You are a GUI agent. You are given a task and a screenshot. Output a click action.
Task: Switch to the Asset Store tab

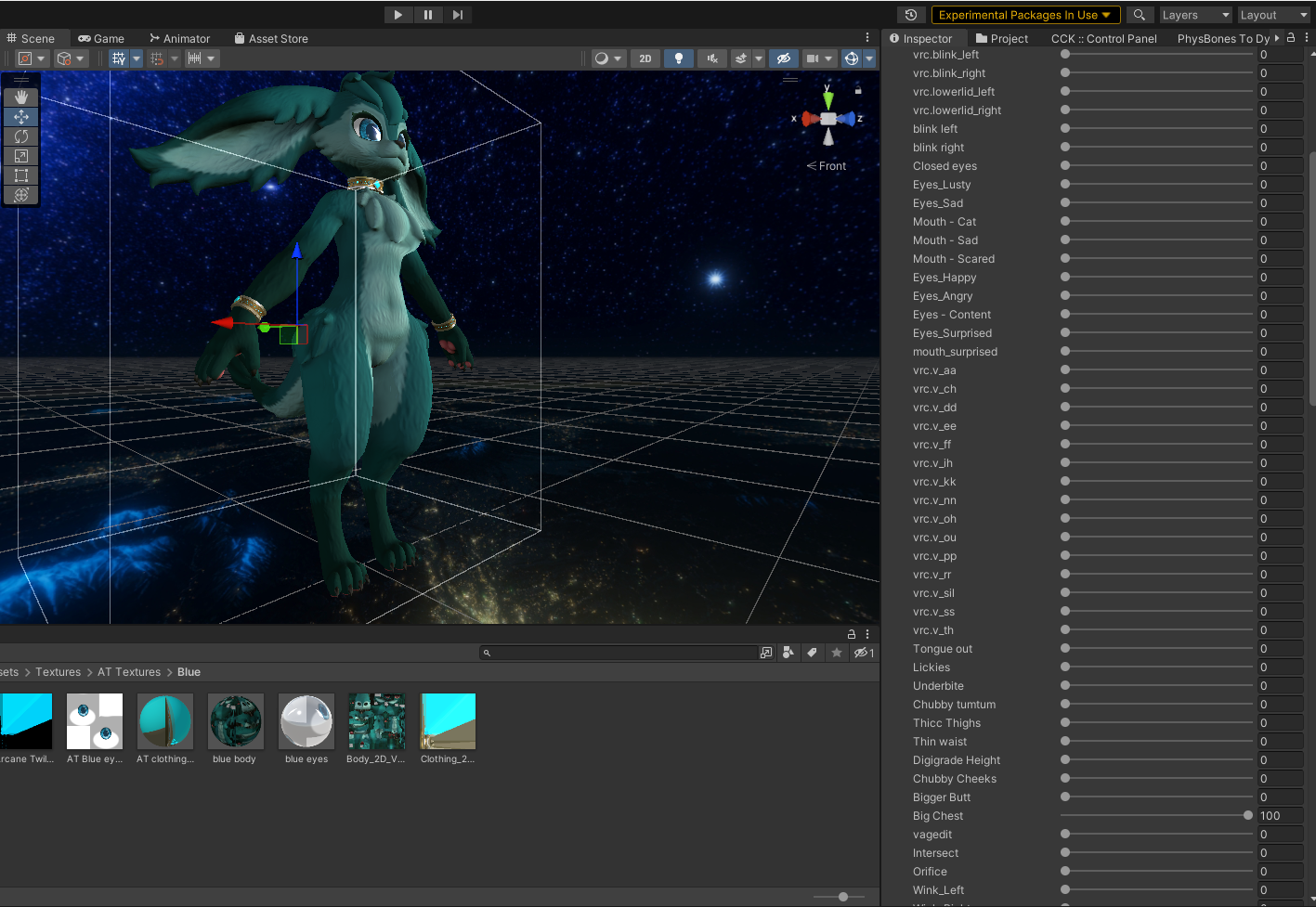[271, 38]
